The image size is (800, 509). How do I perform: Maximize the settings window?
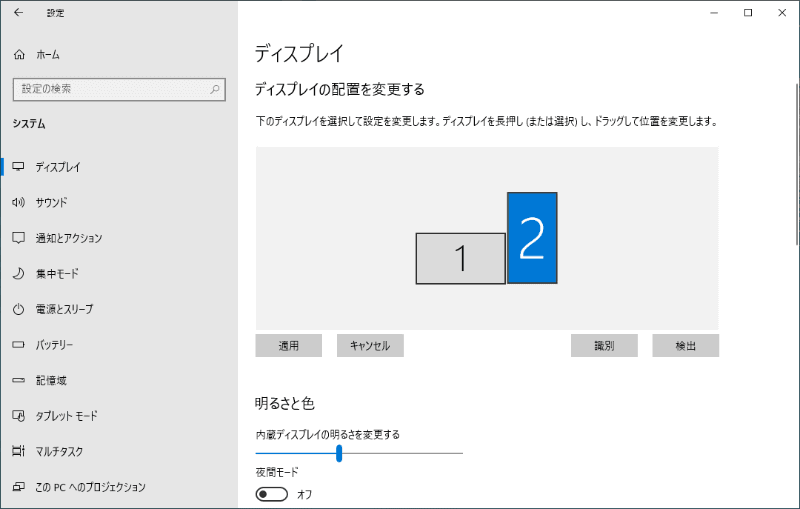[x=748, y=13]
